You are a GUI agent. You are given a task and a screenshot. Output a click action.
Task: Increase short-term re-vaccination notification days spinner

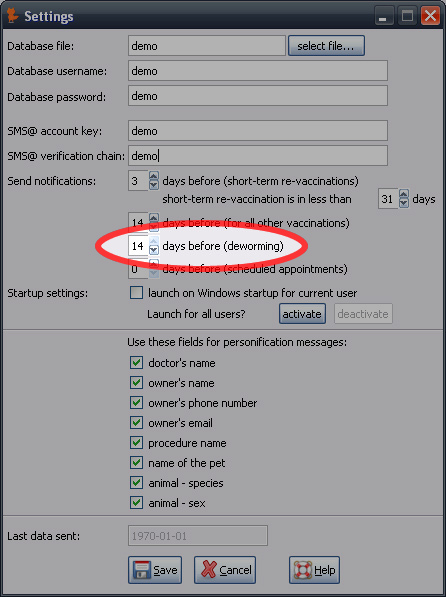[153, 176]
